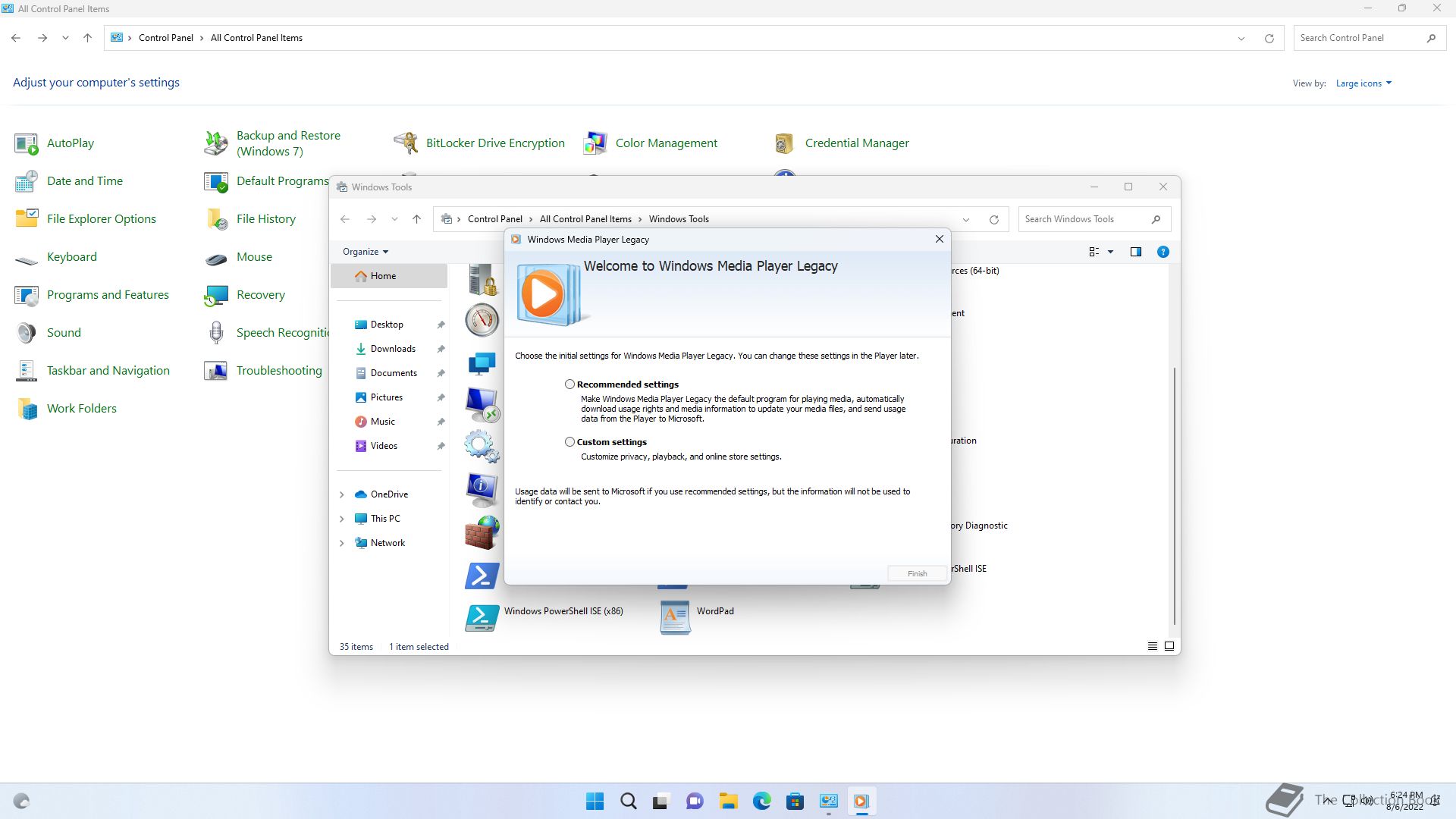This screenshot has height=819, width=1456.
Task: Refresh the Control Panel window
Action: coord(1269,38)
